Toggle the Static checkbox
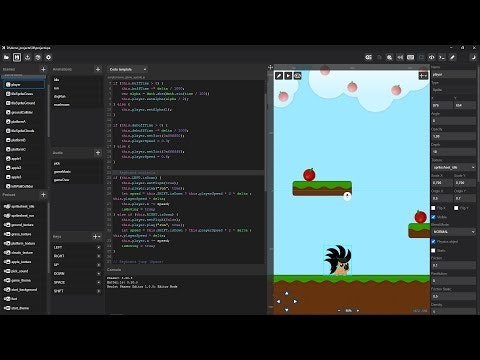 [x=433, y=250]
